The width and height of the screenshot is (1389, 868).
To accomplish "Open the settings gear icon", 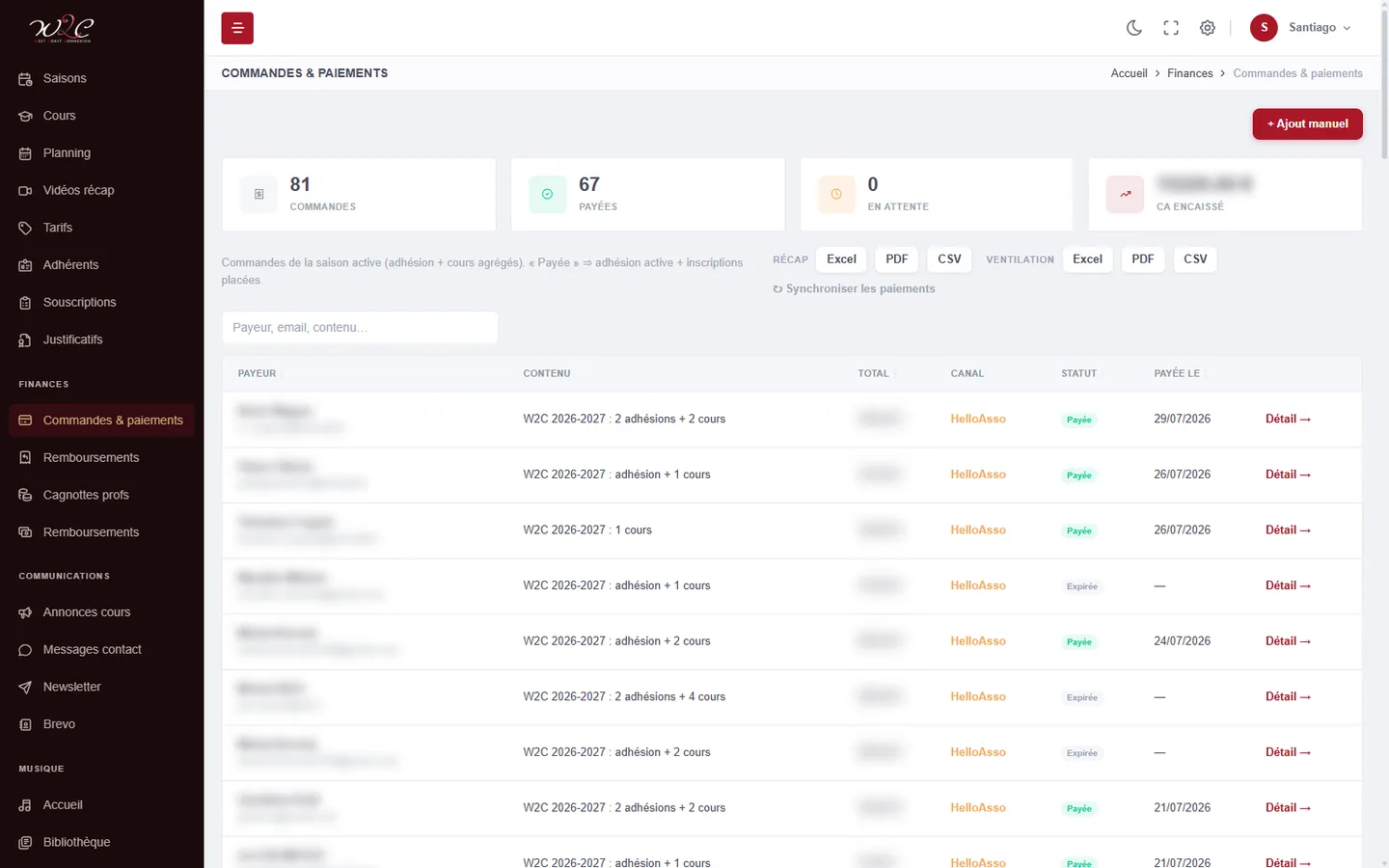I will coord(1208,28).
